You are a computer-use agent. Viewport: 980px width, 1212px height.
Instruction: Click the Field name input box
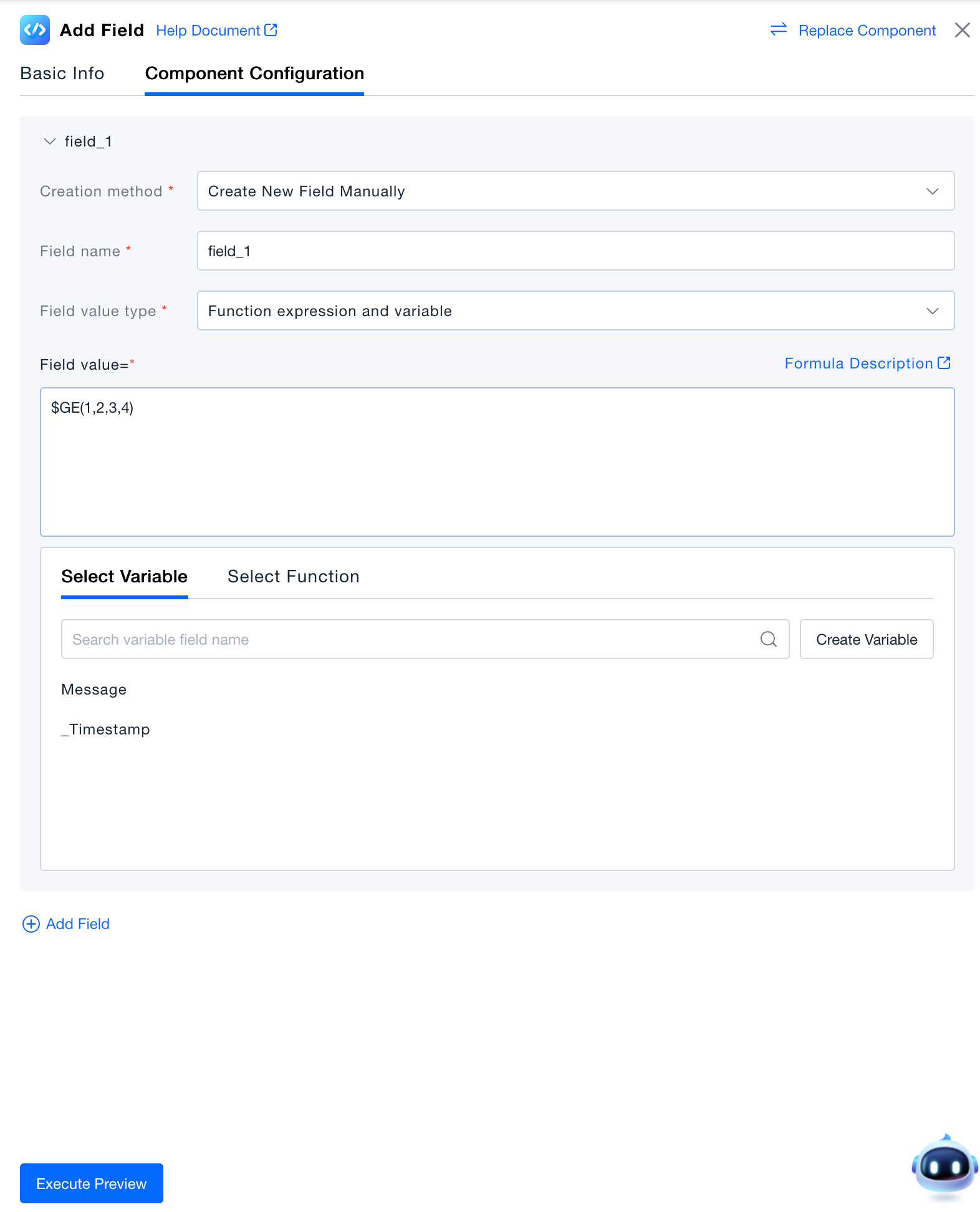[x=575, y=251]
